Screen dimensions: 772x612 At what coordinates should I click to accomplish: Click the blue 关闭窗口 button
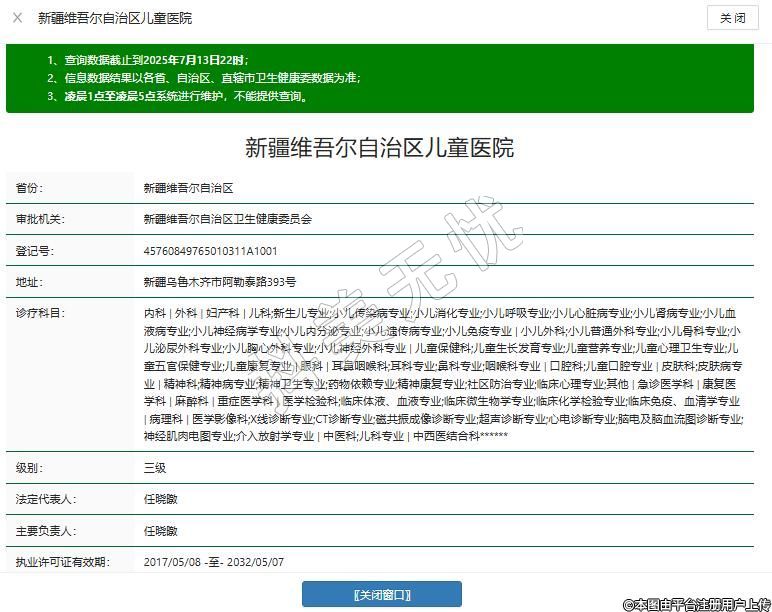coord(382,595)
